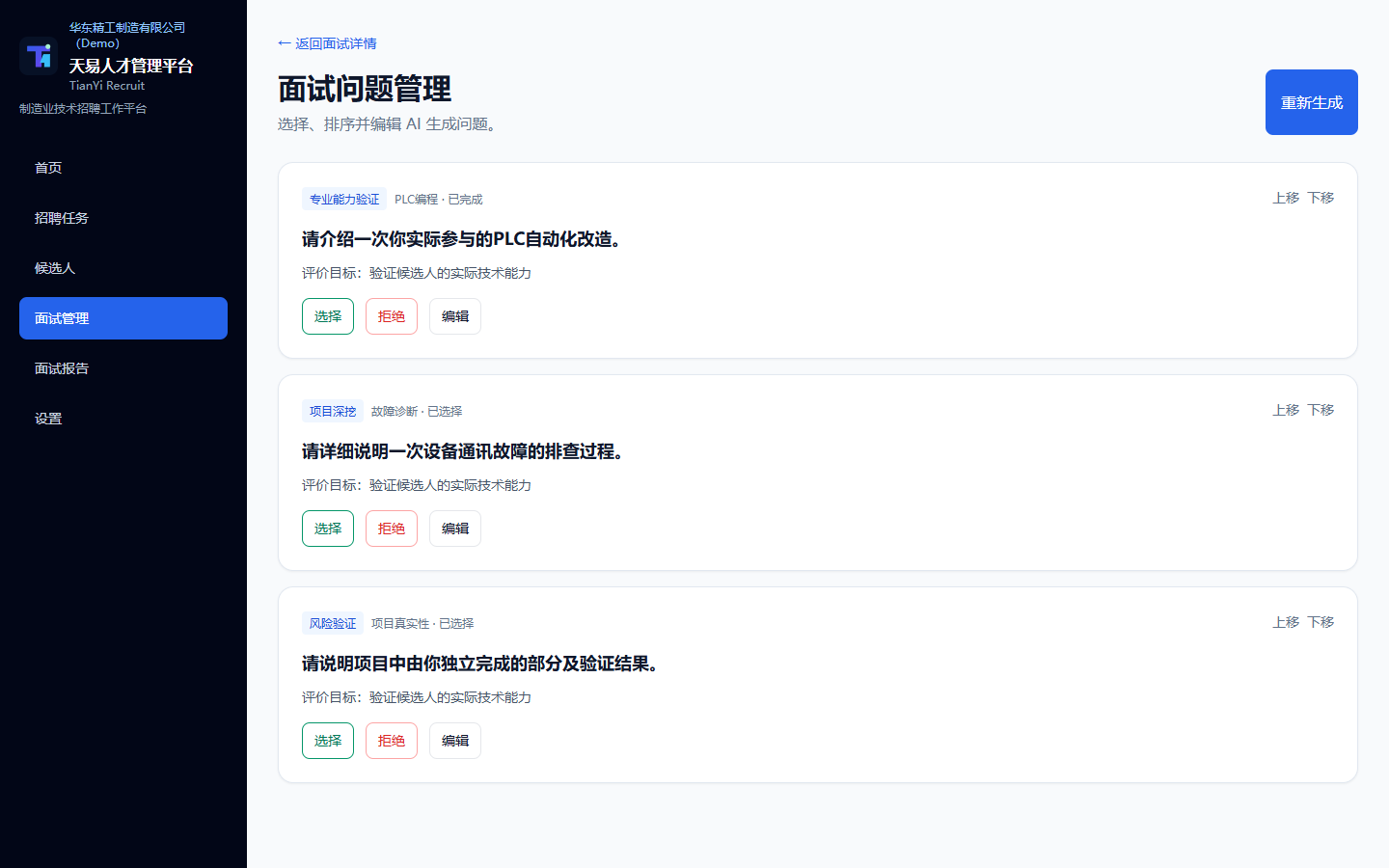The height and width of the screenshot is (868, 1389).
Task: Click 下移 on the 独立完成的部分 question
Action: coord(1321,622)
